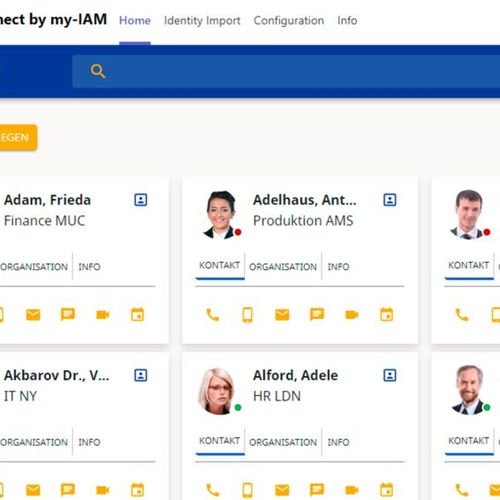This screenshot has width=500, height=500.
Task: Click into the search input field
Action: 286,71
